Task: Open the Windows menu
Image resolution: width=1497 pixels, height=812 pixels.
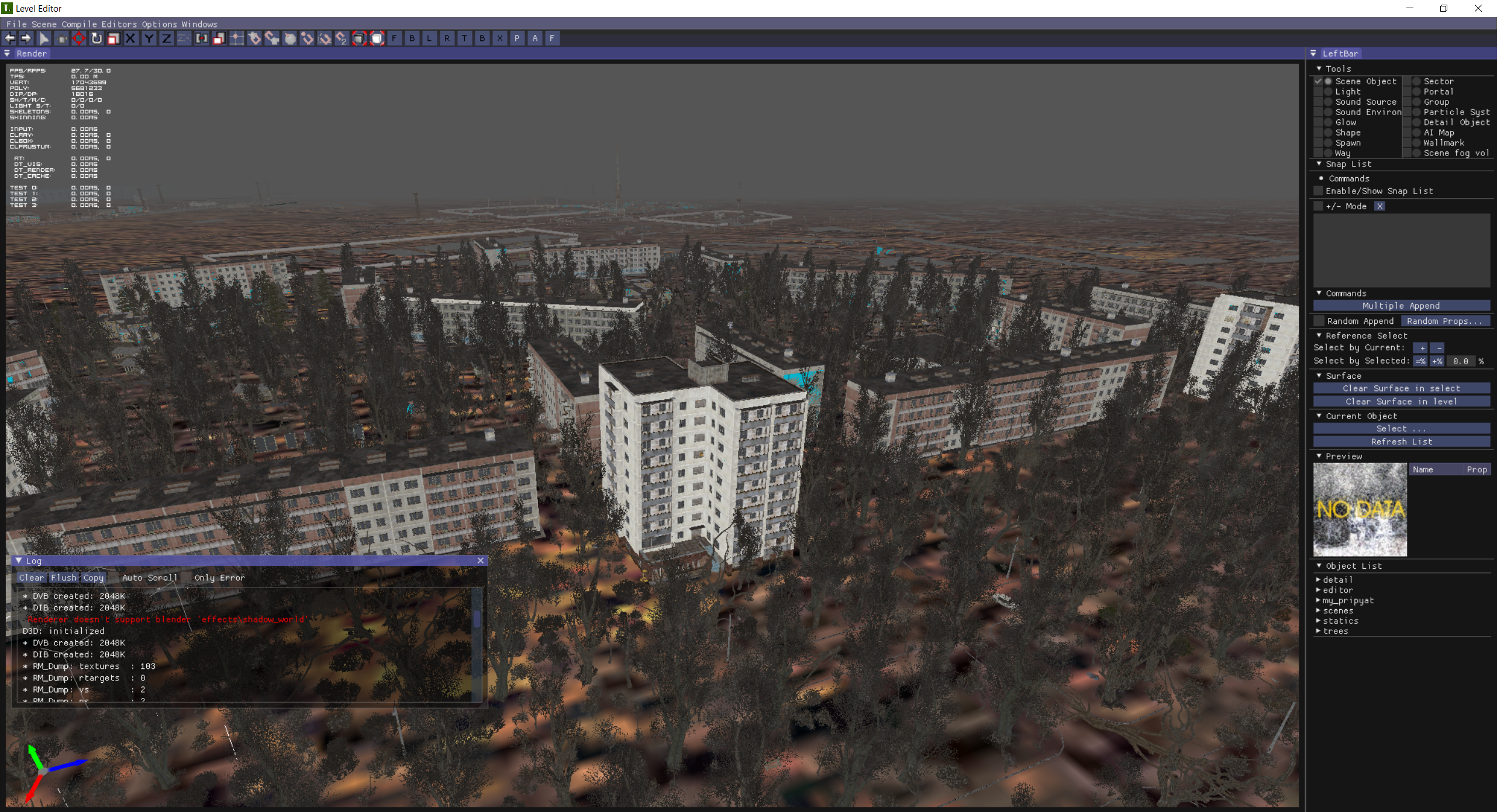Action: [x=199, y=24]
